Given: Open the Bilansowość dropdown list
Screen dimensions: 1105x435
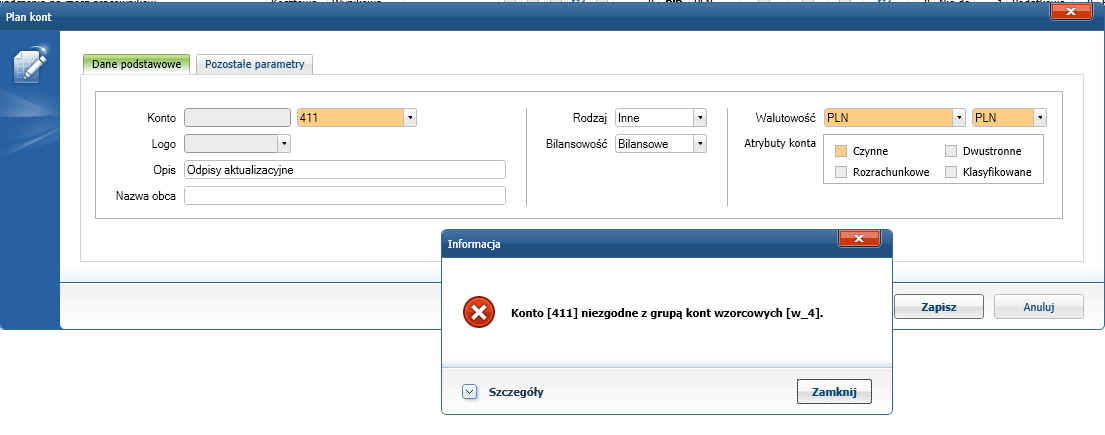Looking at the screenshot, I should tap(700, 144).
